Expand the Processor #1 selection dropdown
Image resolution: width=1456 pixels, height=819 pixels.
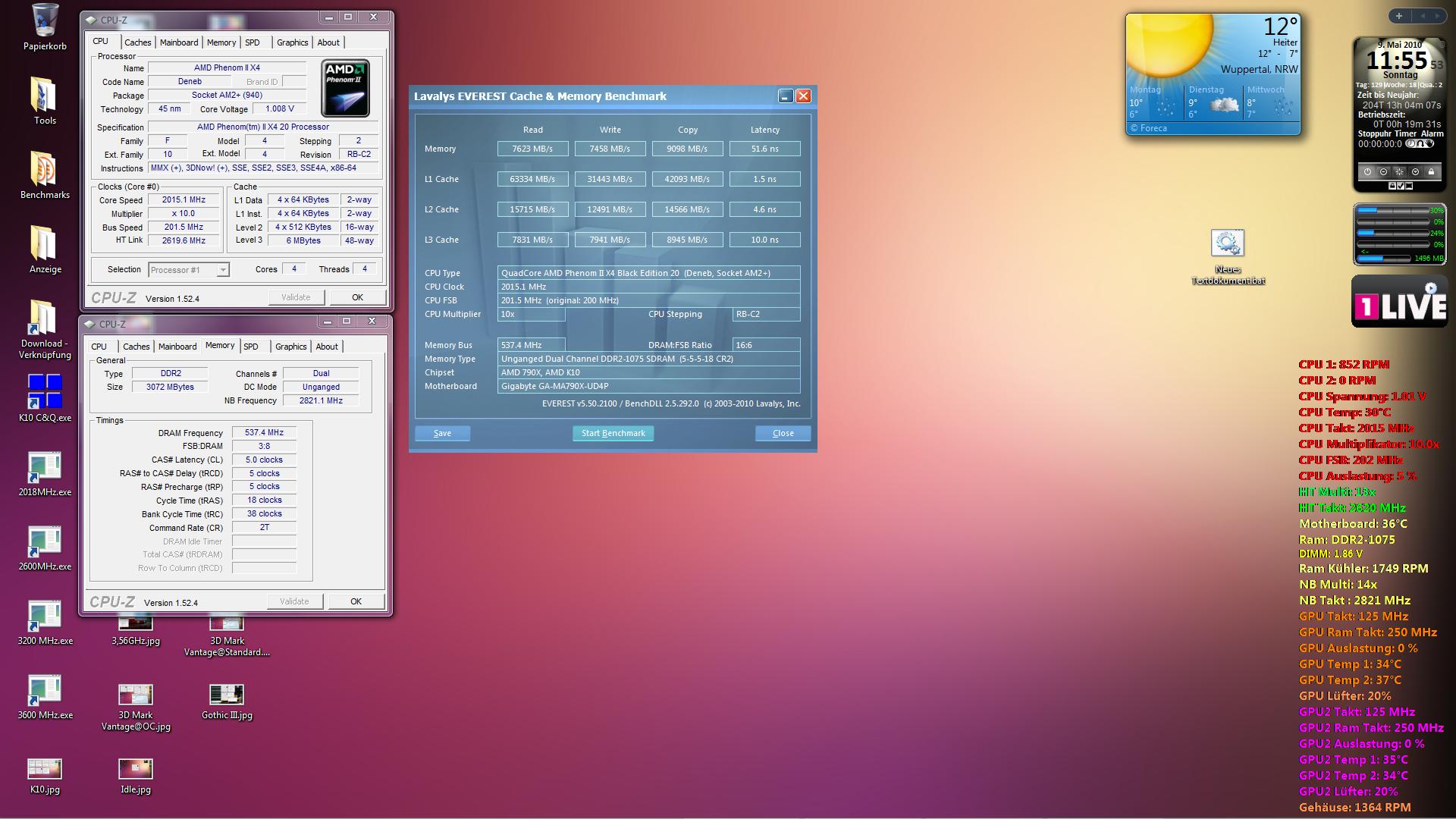pyautogui.click(x=222, y=270)
